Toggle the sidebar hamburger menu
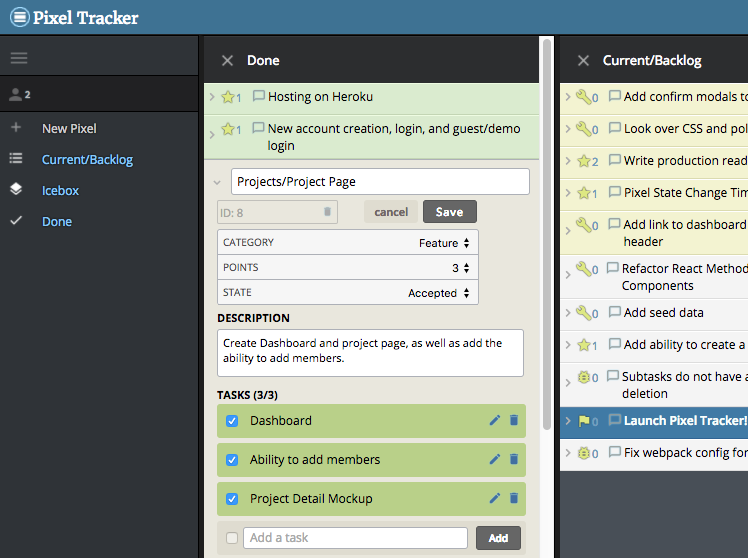Viewport: 748px width, 558px height. (x=19, y=58)
